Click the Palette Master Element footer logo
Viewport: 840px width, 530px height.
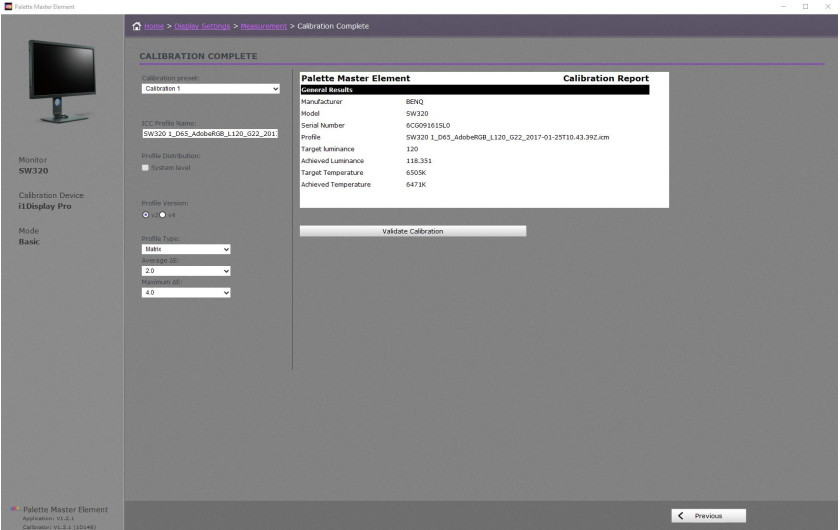click(x=16, y=509)
